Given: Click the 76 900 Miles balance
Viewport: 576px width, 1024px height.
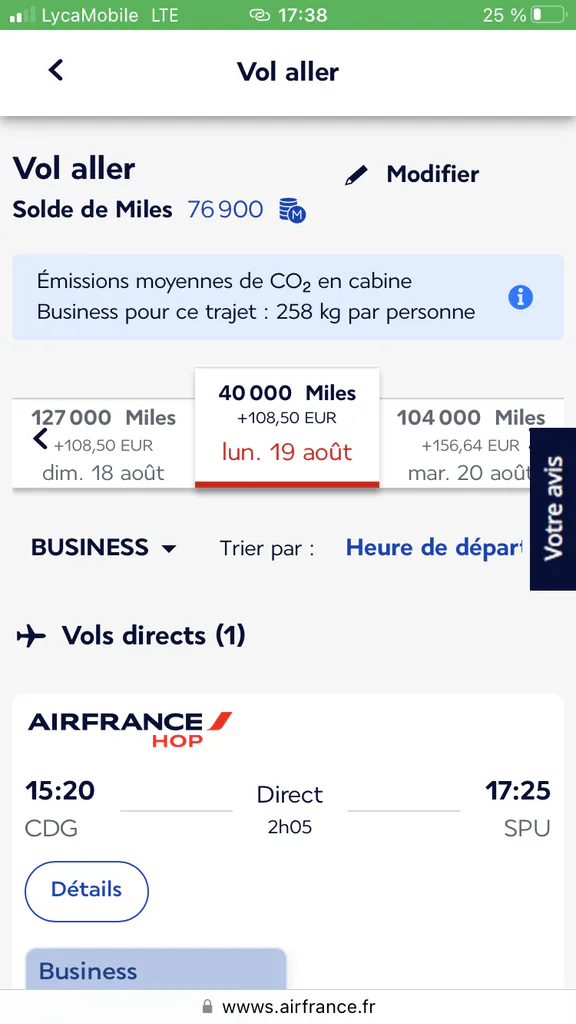Looking at the screenshot, I should (225, 210).
